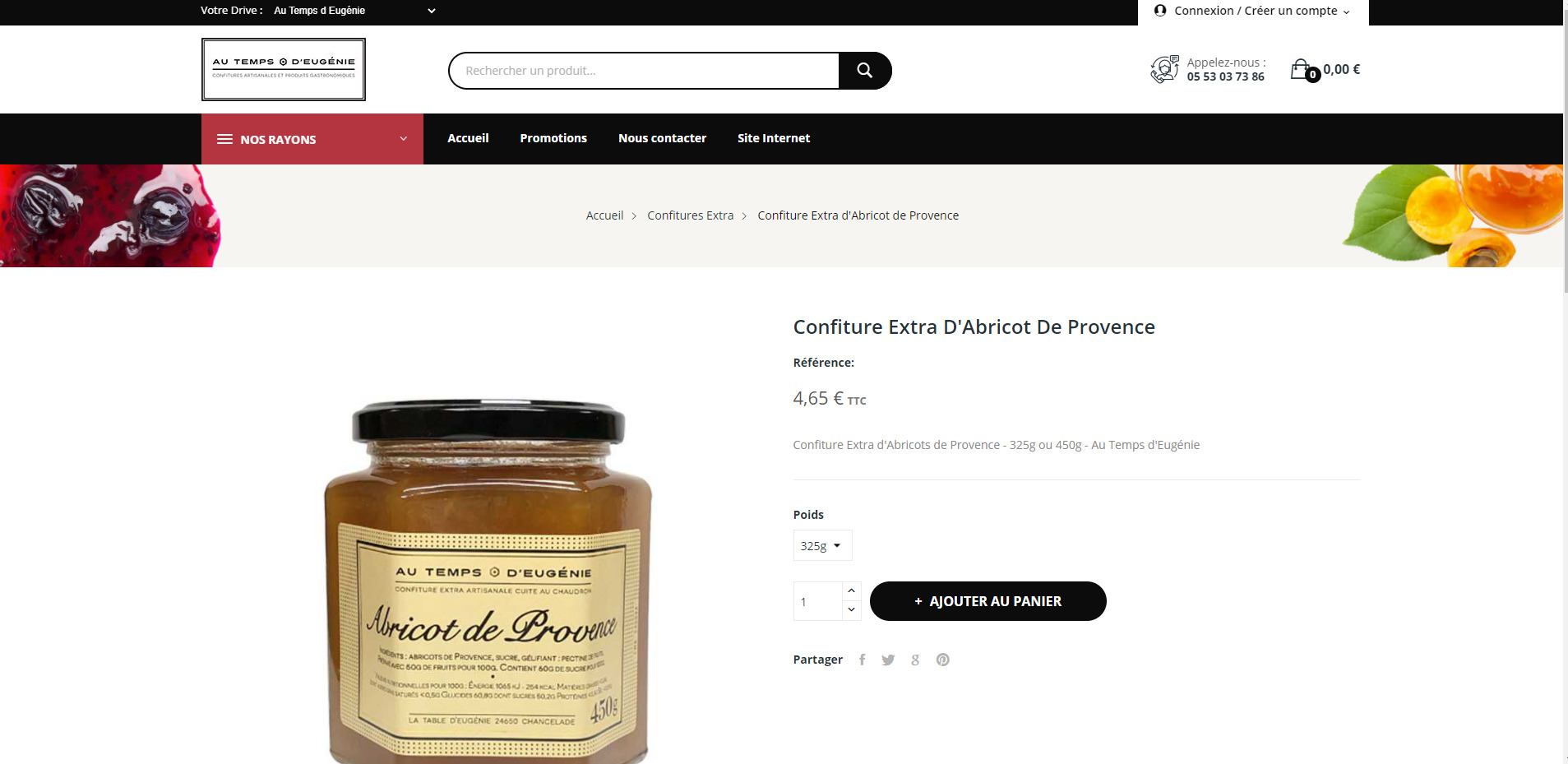Screen dimensions: 1568x764
Task: Expand the Votre Drive store selector
Action: point(354,11)
